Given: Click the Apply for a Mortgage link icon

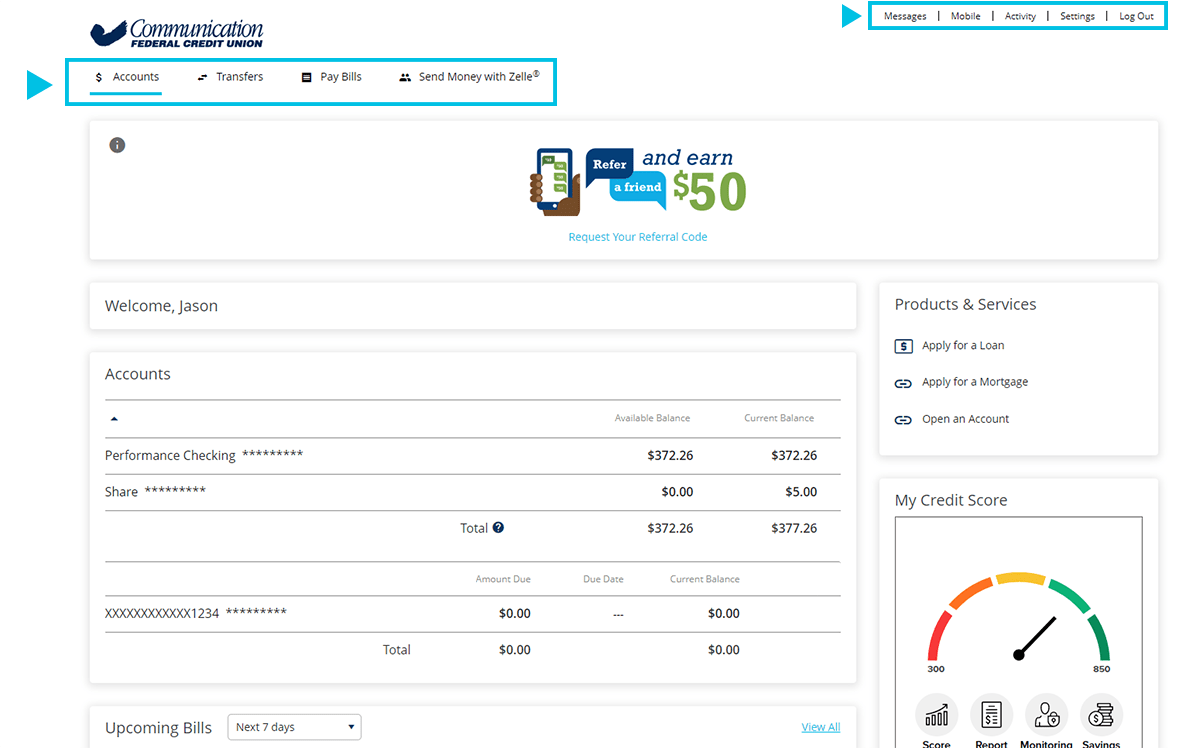Looking at the screenshot, I should tap(903, 383).
